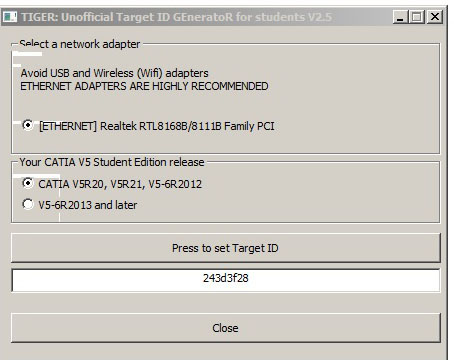Click the 'ETHERNET ADAPTERS ARE HIGHLY RECOMMENDED' text
This screenshot has width=454, height=360.
pyautogui.click(x=144, y=86)
